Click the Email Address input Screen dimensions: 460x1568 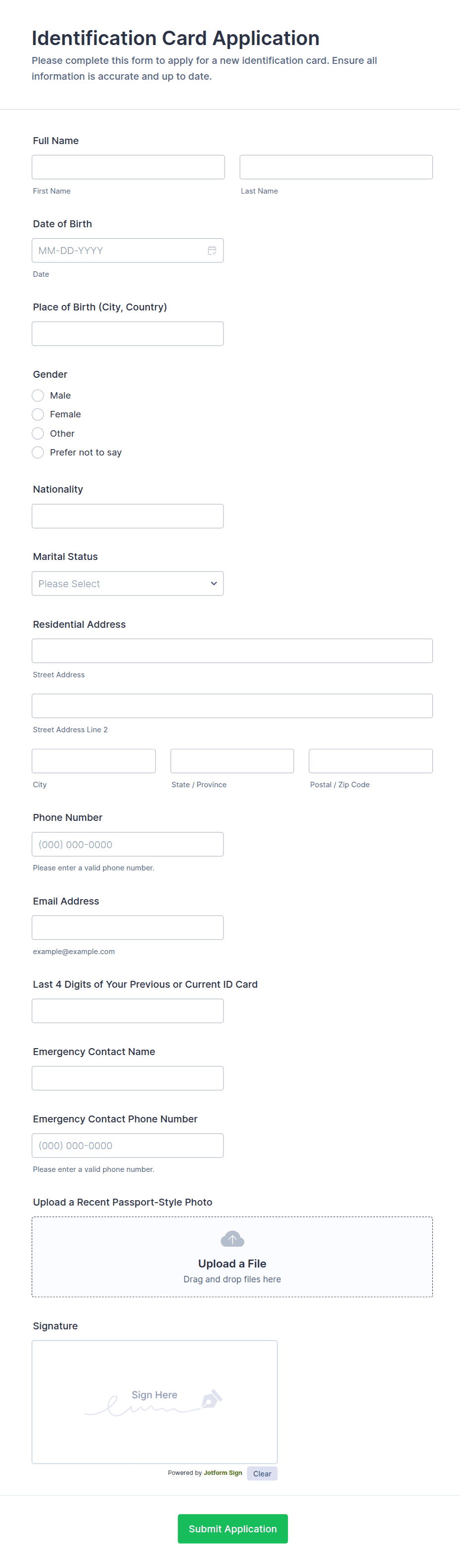point(127,928)
